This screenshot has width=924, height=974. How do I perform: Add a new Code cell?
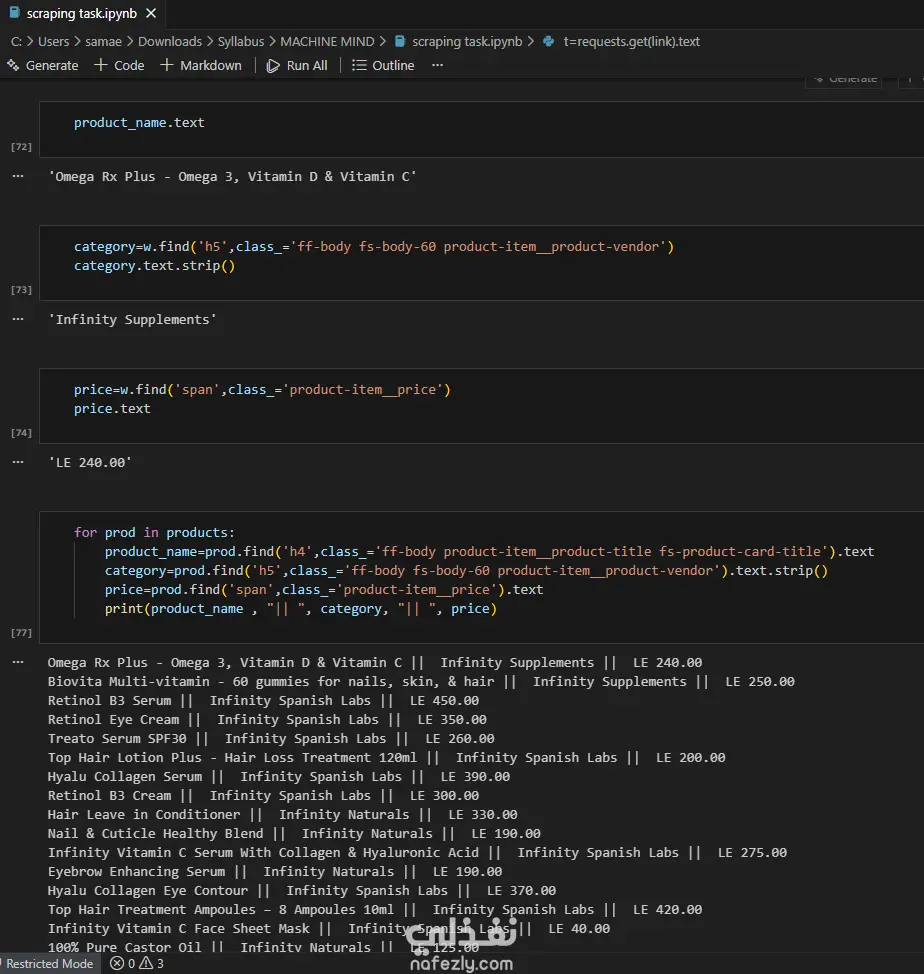(119, 65)
